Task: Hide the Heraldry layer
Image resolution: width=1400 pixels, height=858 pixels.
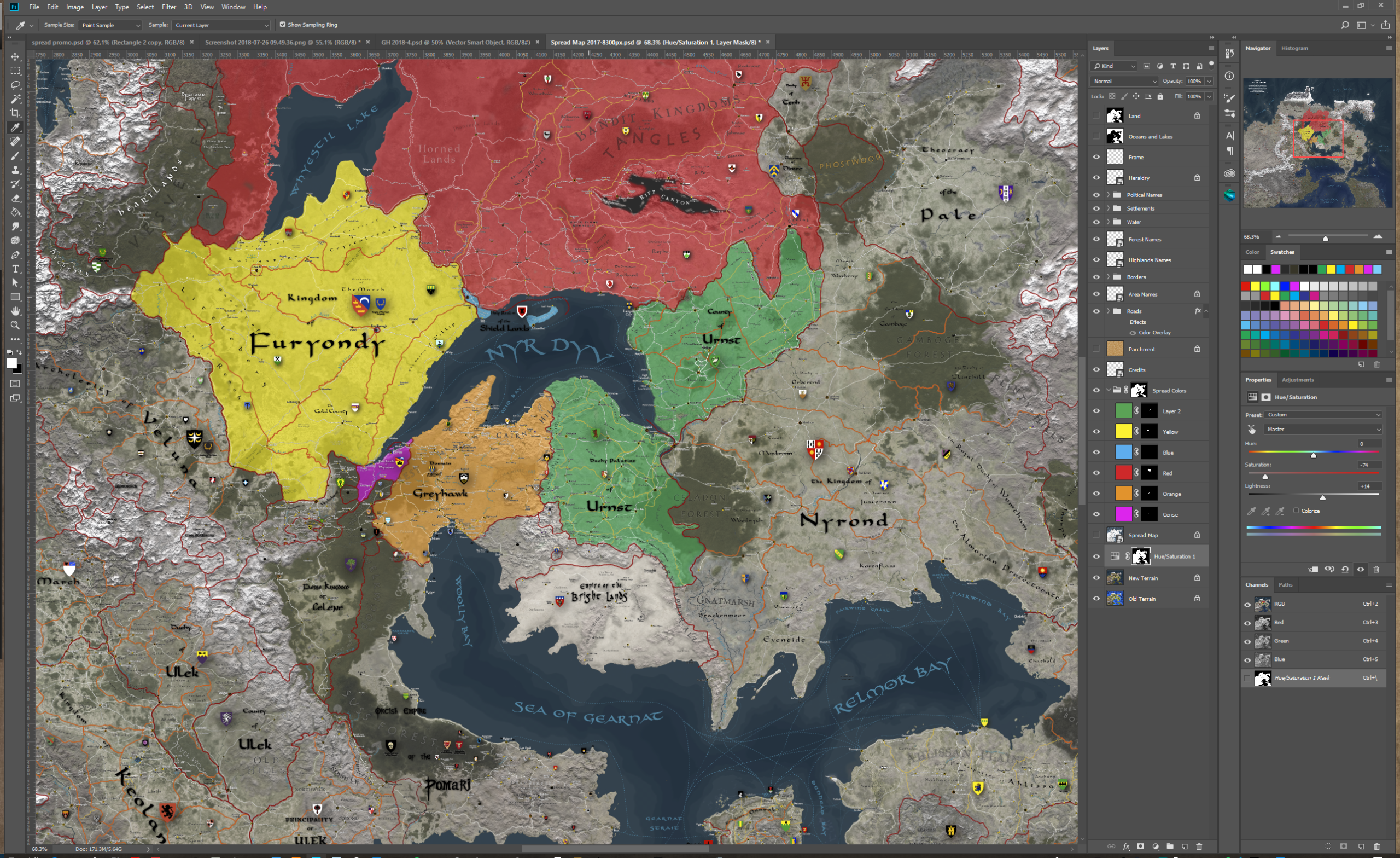Action: point(1096,178)
